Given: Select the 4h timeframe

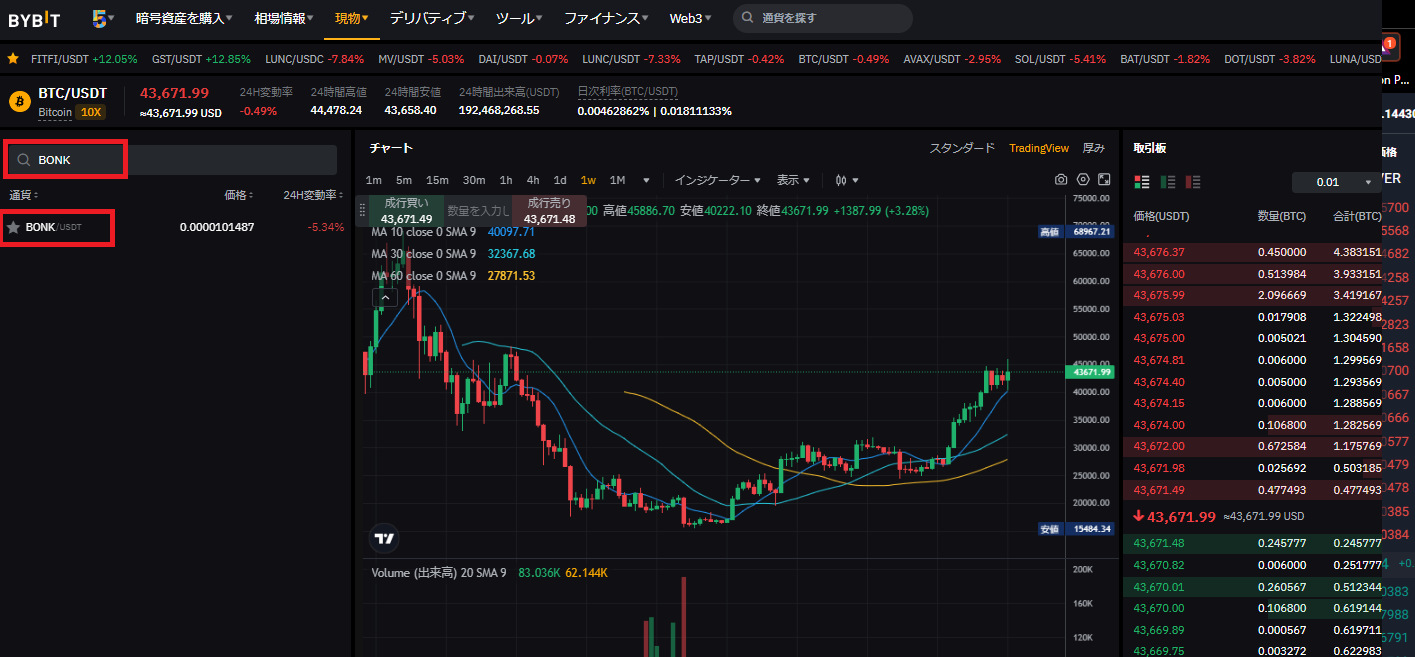Looking at the screenshot, I should click(533, 180).
